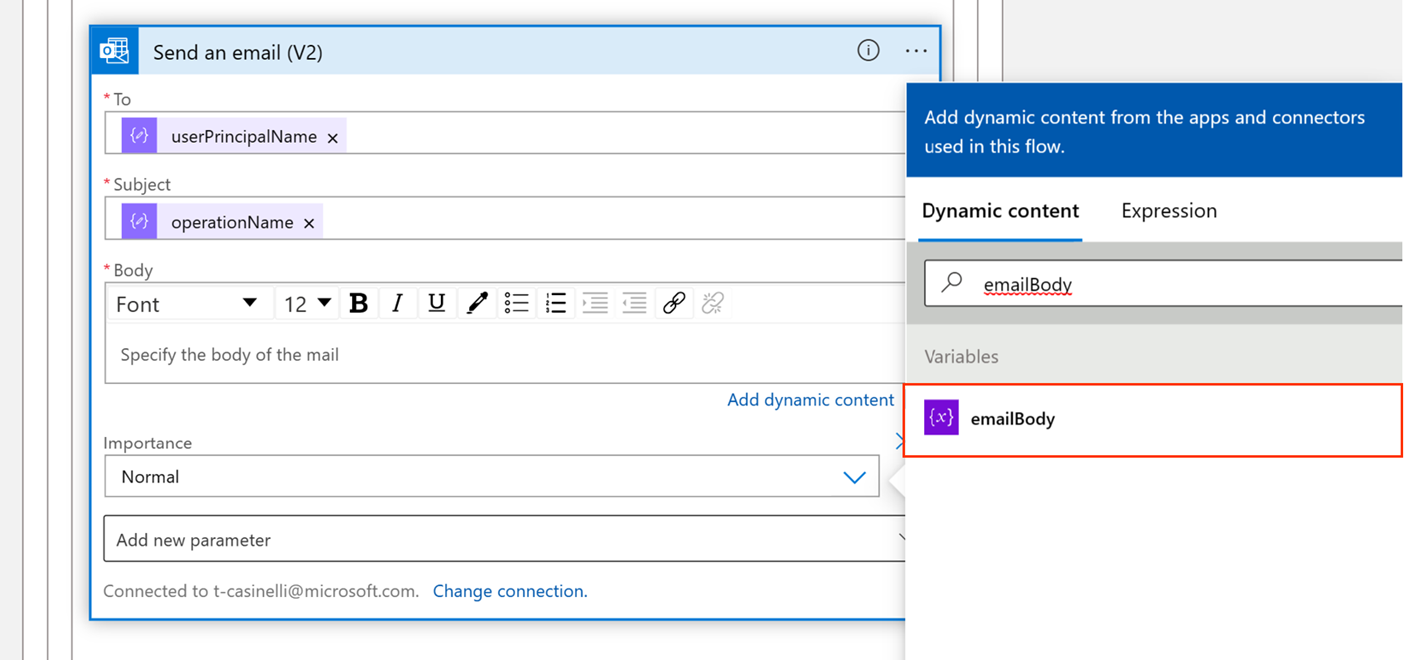This screenshot has height=660, width=1404.
Task: Click the Add dynamic content link
Action: pos(810,400)
